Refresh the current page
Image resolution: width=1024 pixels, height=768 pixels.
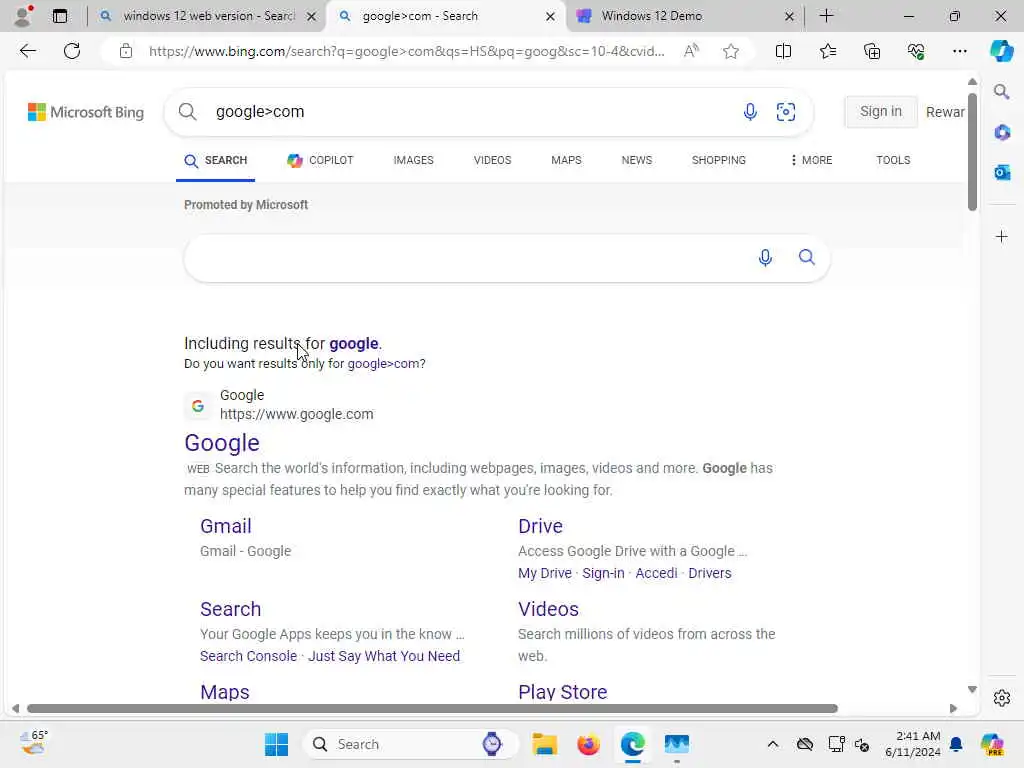pyautogui.click(x=72, y=51)
